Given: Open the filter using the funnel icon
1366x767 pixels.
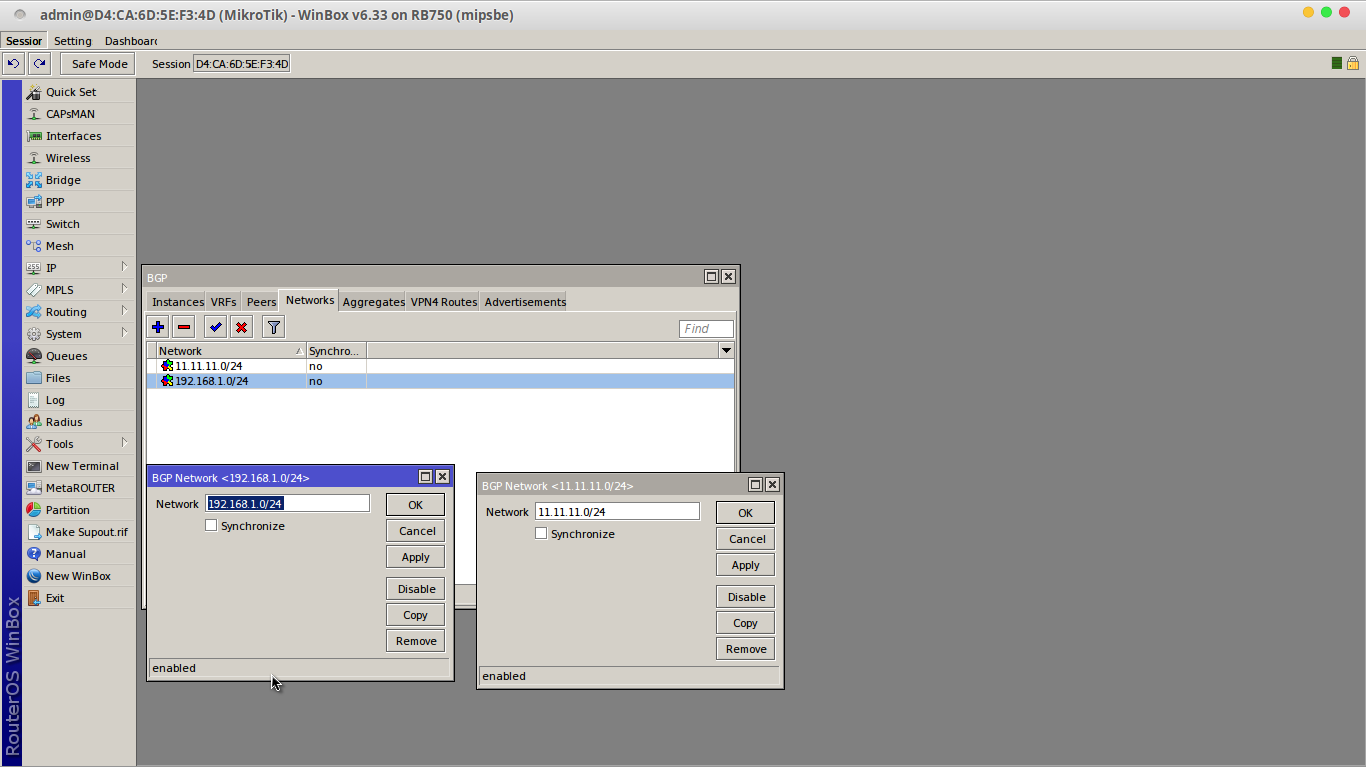Looking at the screenshot, I should pyautogui.click(x=272, y=326).
